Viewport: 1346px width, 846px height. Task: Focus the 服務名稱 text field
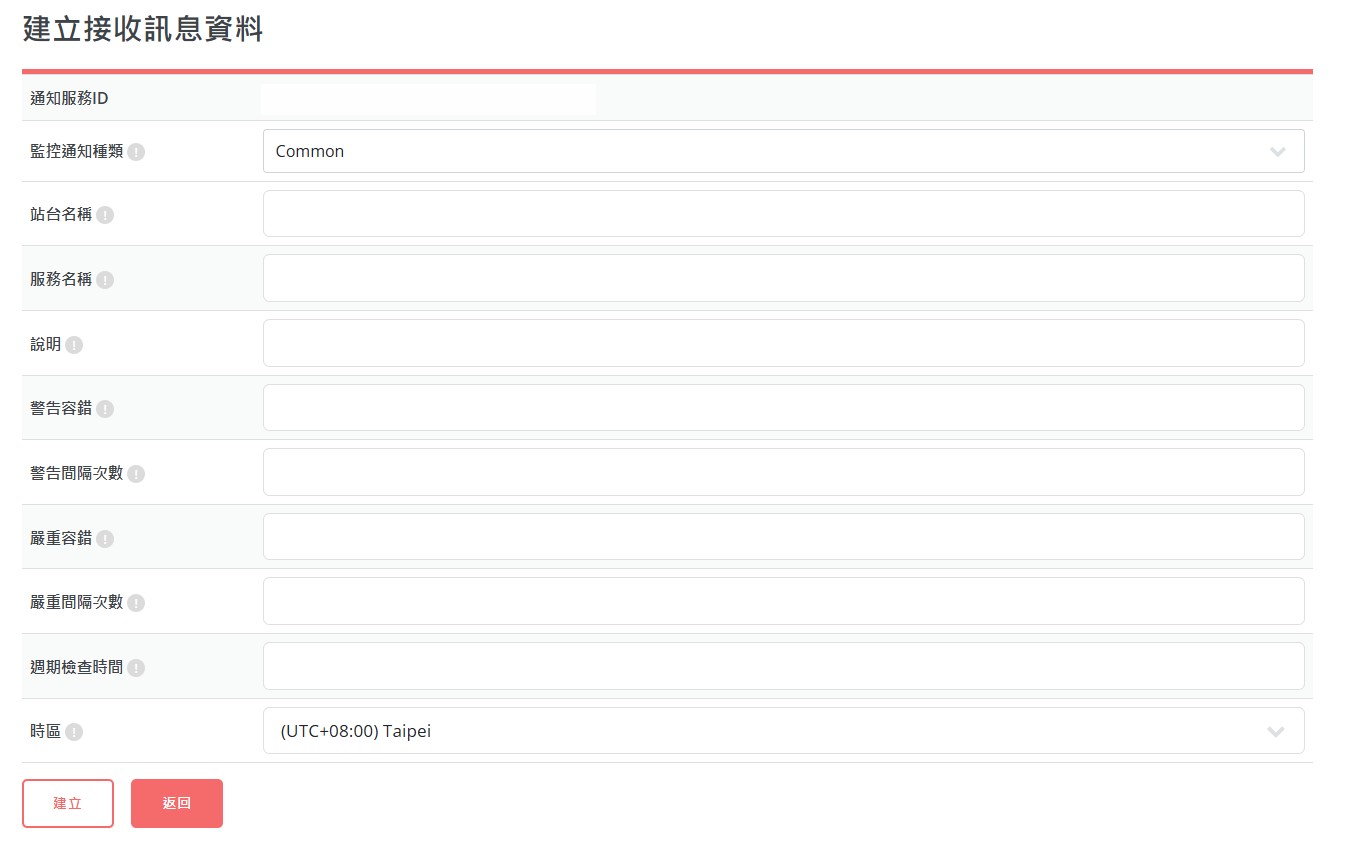coord(783,278)
